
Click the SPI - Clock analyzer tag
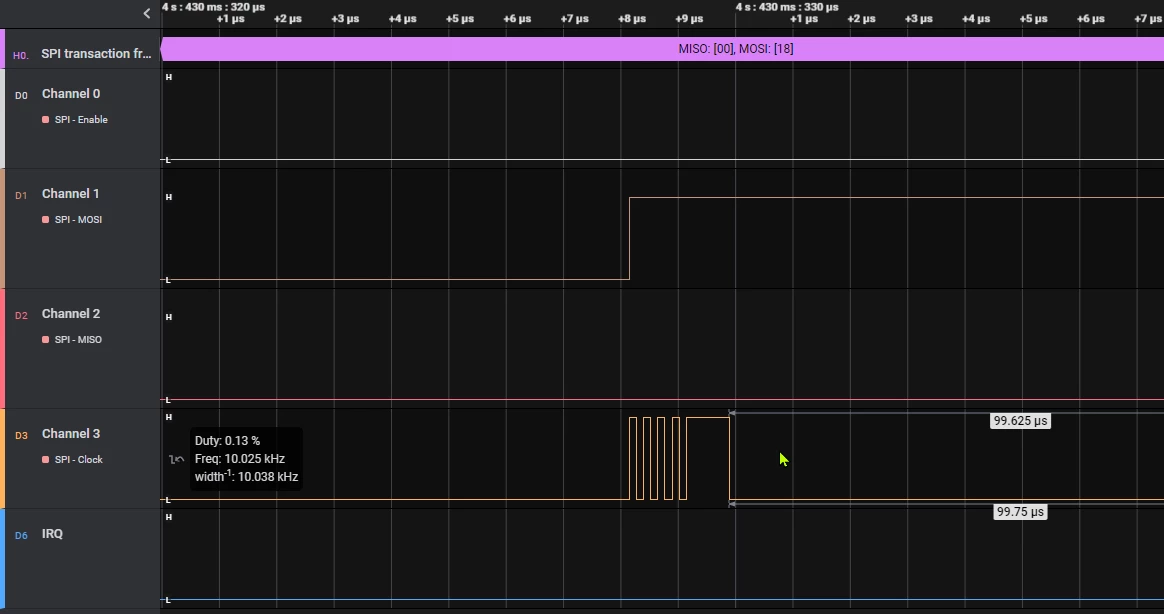(x=79, y=460)
